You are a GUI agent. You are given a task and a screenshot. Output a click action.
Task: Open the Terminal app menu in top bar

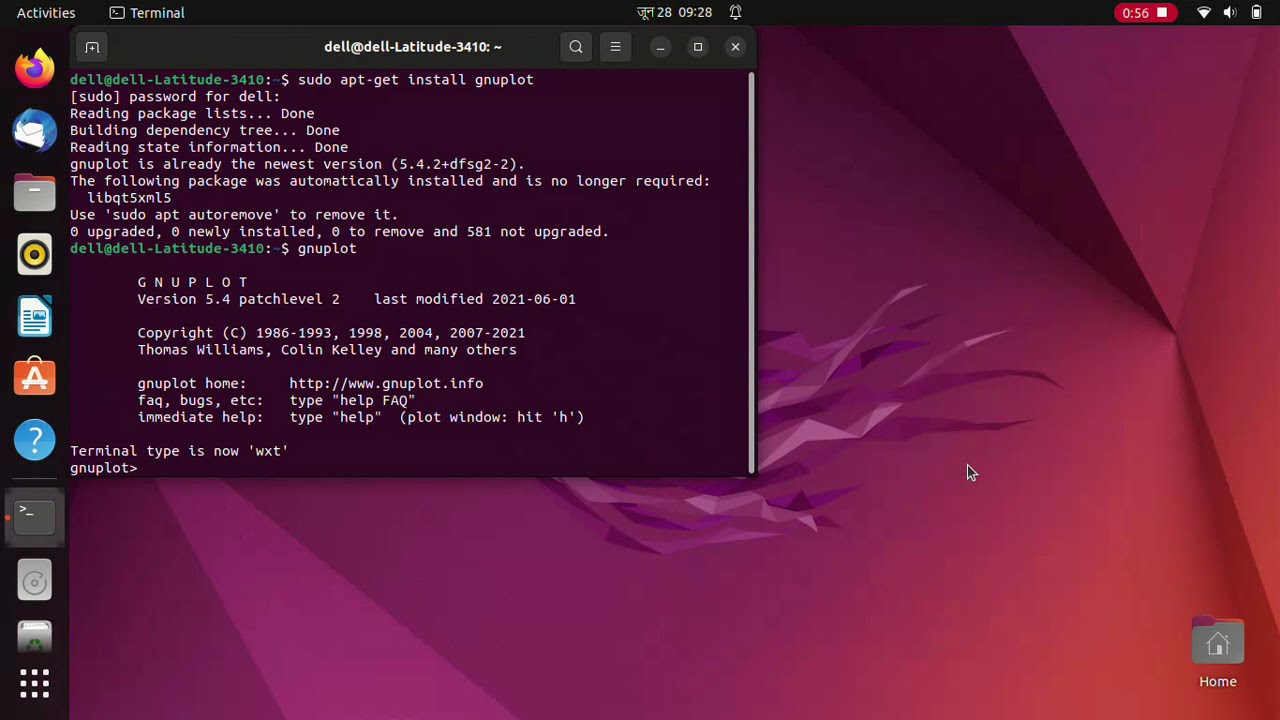point(147,13)
